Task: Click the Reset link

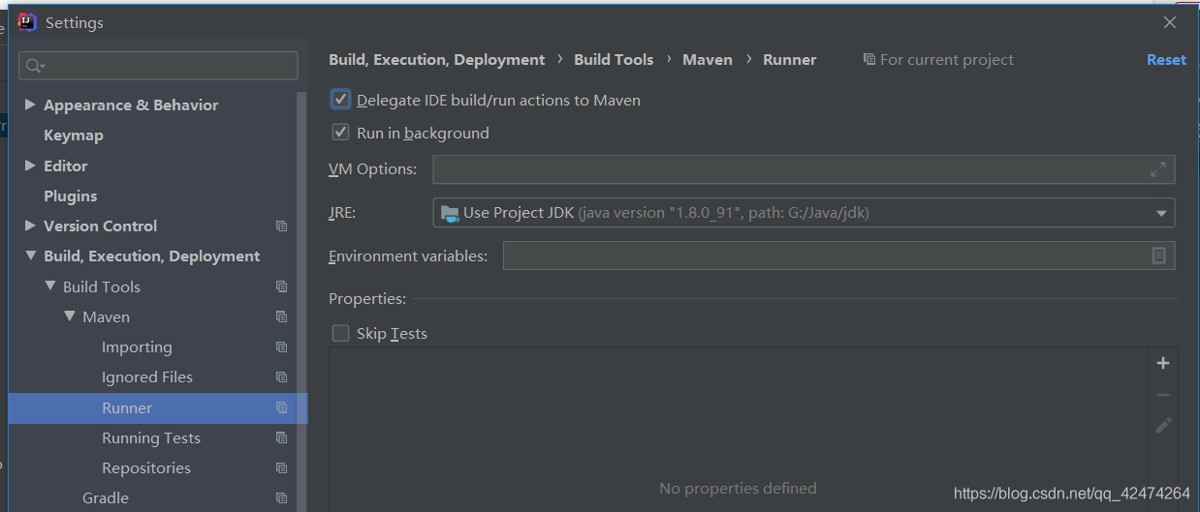Action: [x=1166, y=60]
